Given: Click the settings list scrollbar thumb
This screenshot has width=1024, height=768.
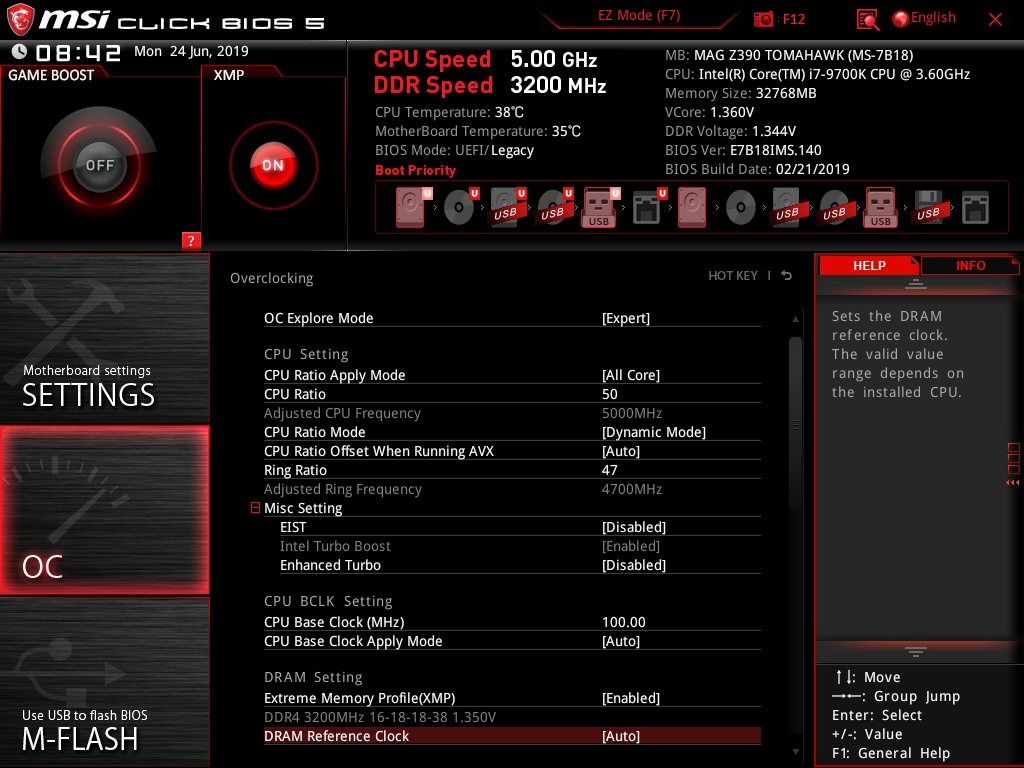Looking at the screenshot, I should coord(795,424).
